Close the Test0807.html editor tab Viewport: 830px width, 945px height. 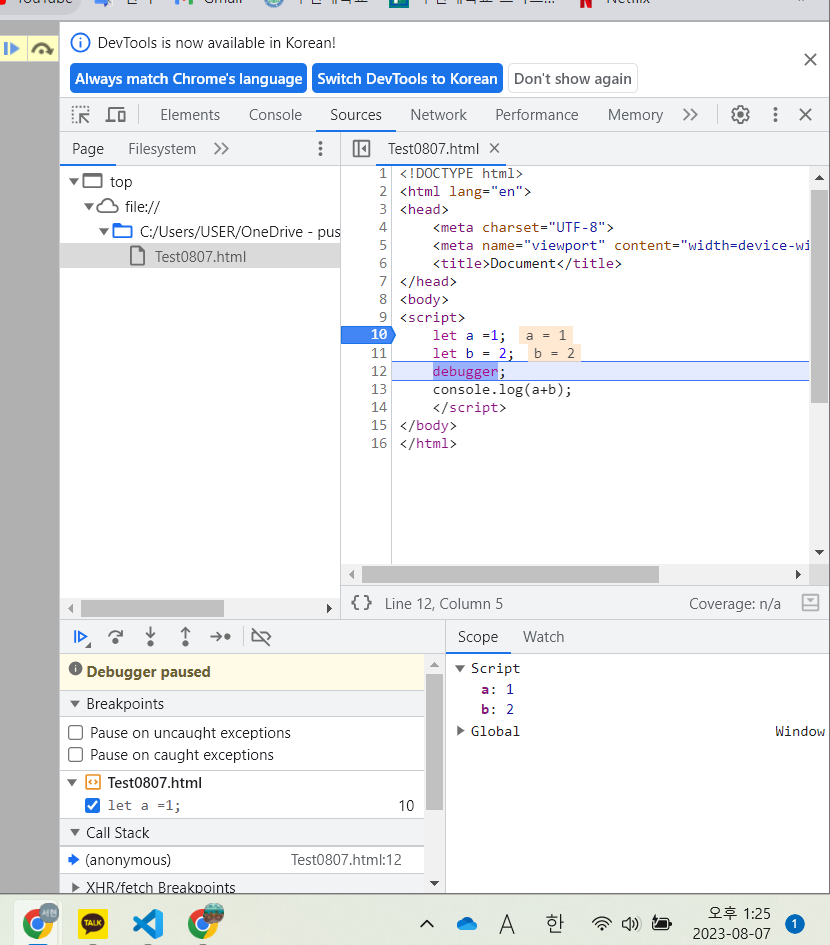click(x=494, y=148)
